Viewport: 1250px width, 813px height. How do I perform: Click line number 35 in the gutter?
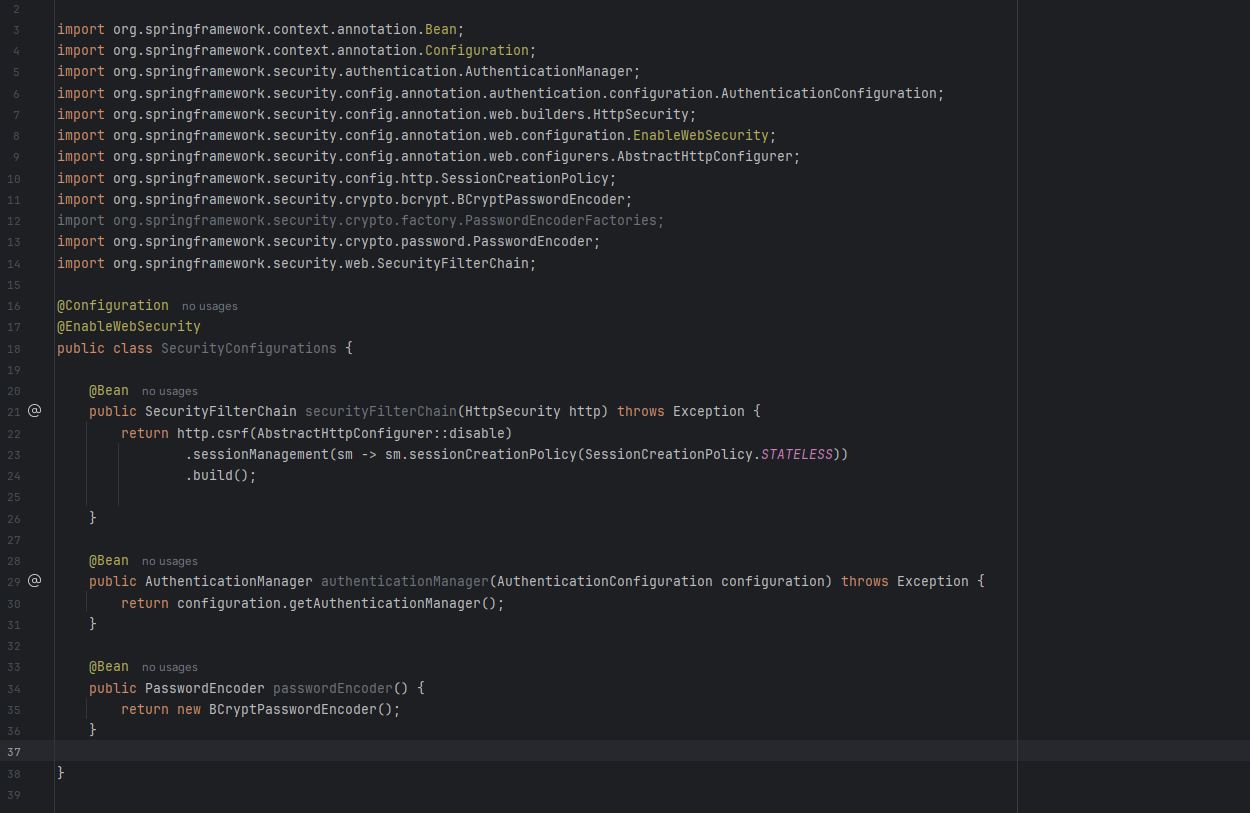click(13, 710)
